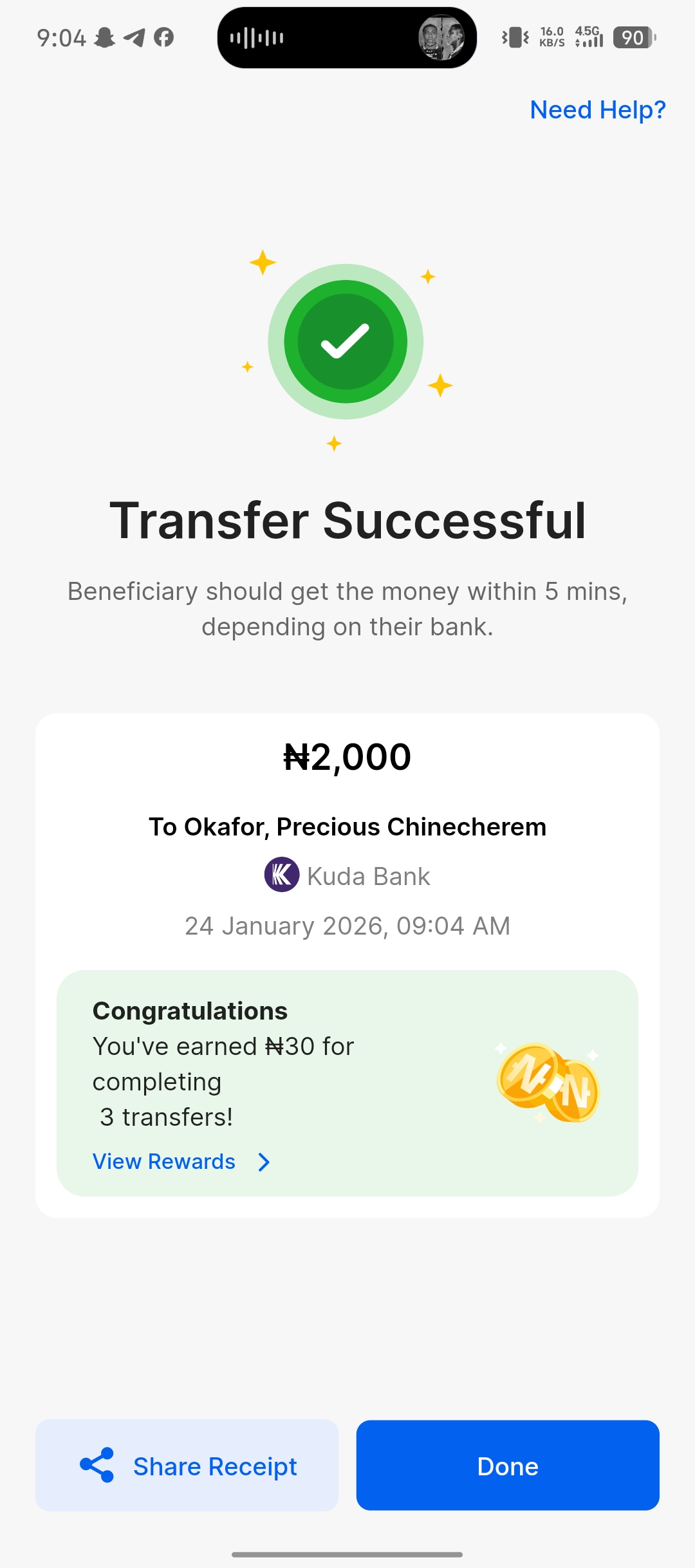Tap the Telegram notification icon in status bar
This screenshot has height=1568, width=695.
point(134,38)
